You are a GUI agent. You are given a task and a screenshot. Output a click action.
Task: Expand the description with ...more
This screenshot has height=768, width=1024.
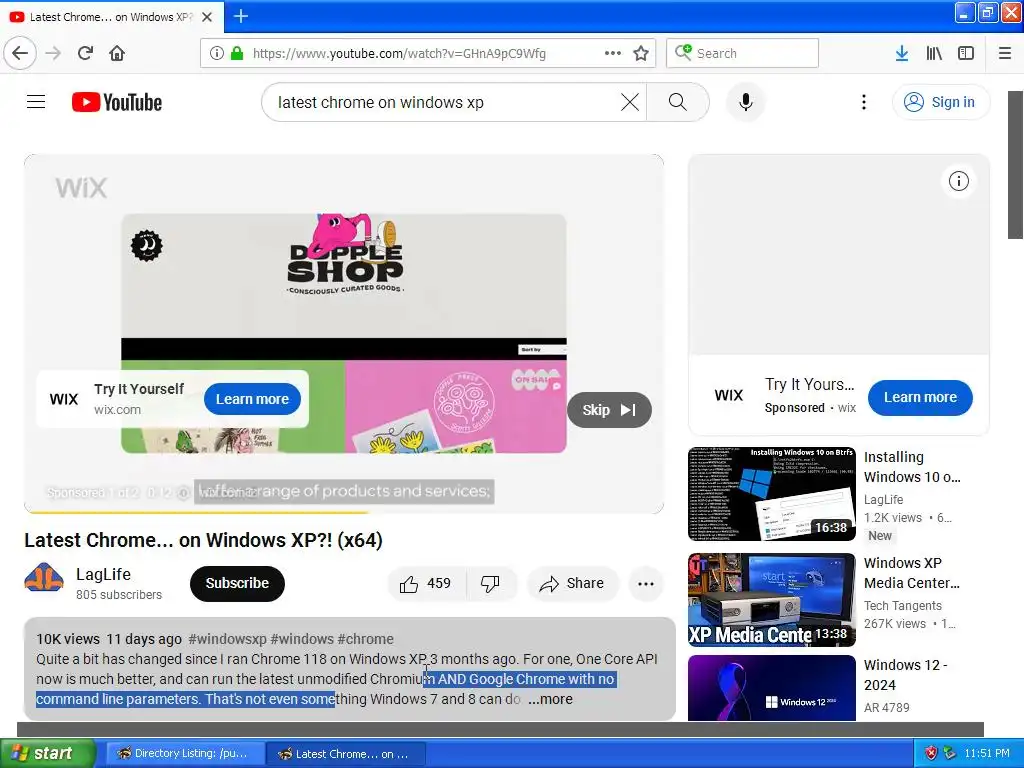[x=550, y=699]
